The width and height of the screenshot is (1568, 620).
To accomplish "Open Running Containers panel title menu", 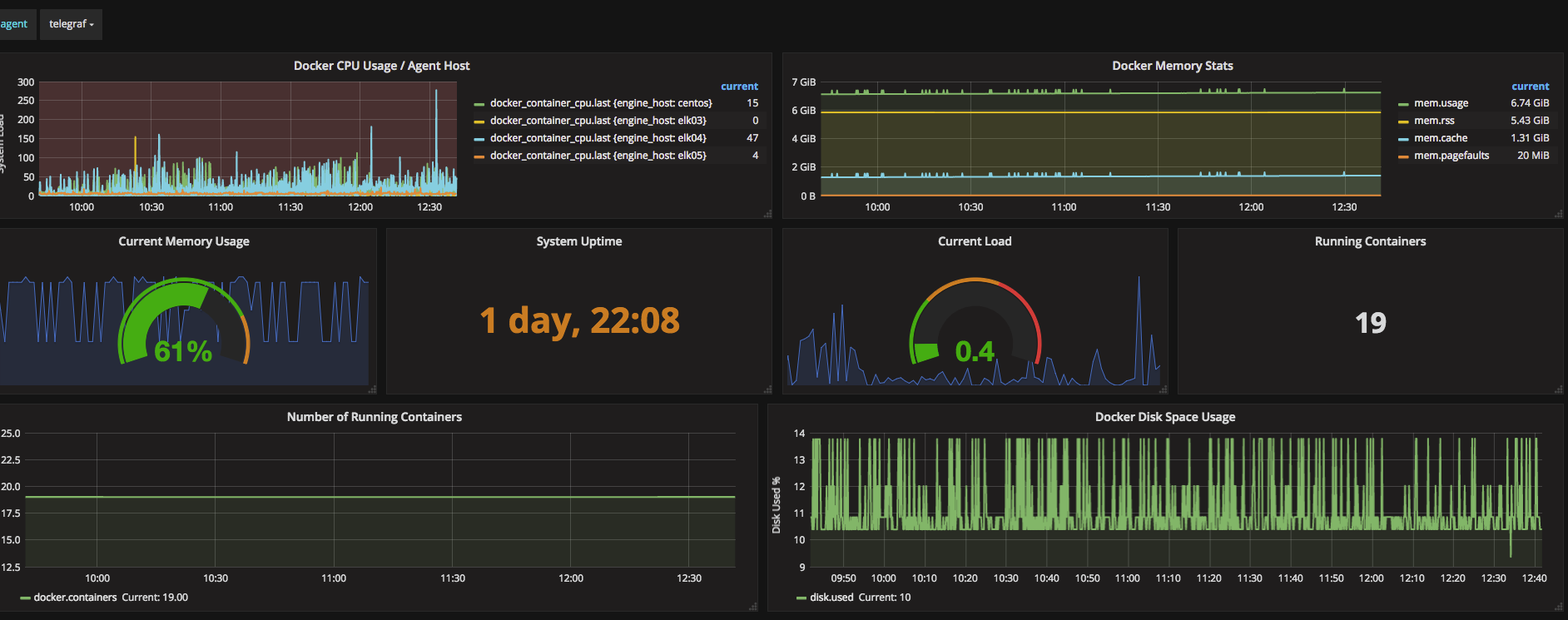I will [1370, 241].
